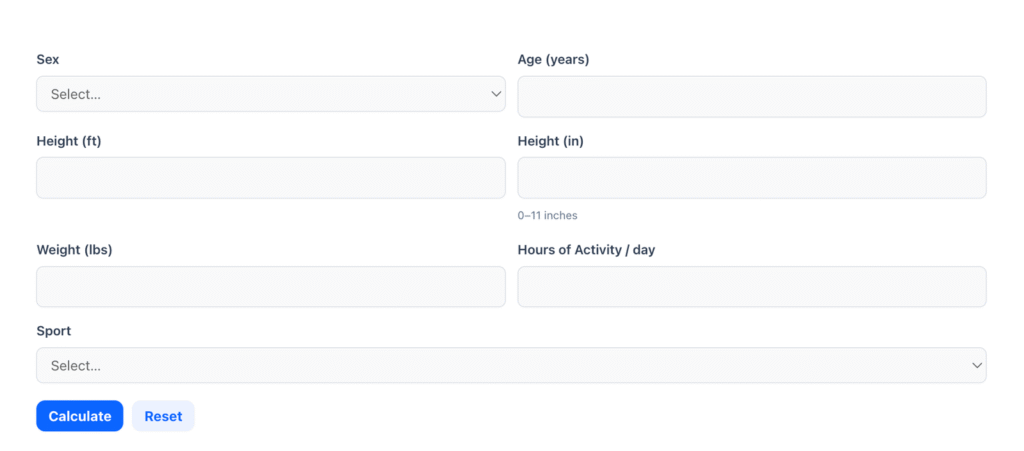Image resolution: width=1024 pixels, height=451 pixels.
Task: Click the 'Hours of Activity / day' label
Action: coord(586,250)
